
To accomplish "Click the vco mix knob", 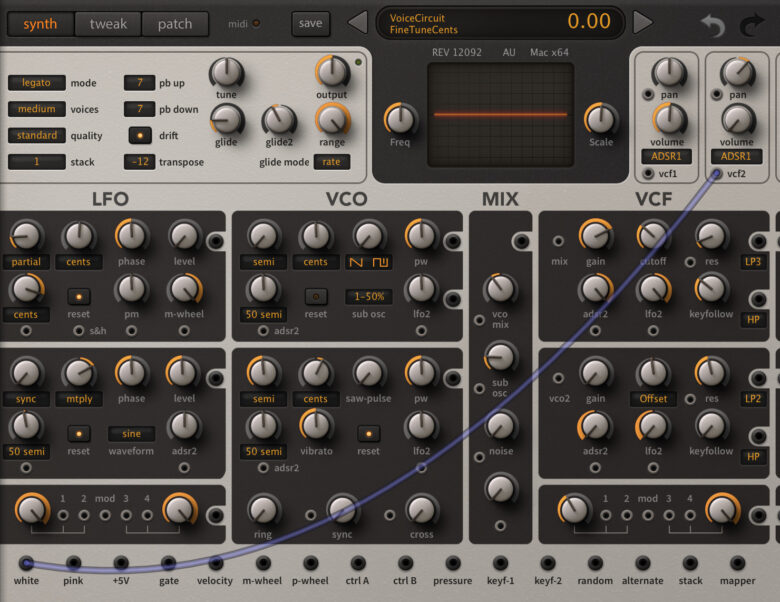I will [500, 290].
